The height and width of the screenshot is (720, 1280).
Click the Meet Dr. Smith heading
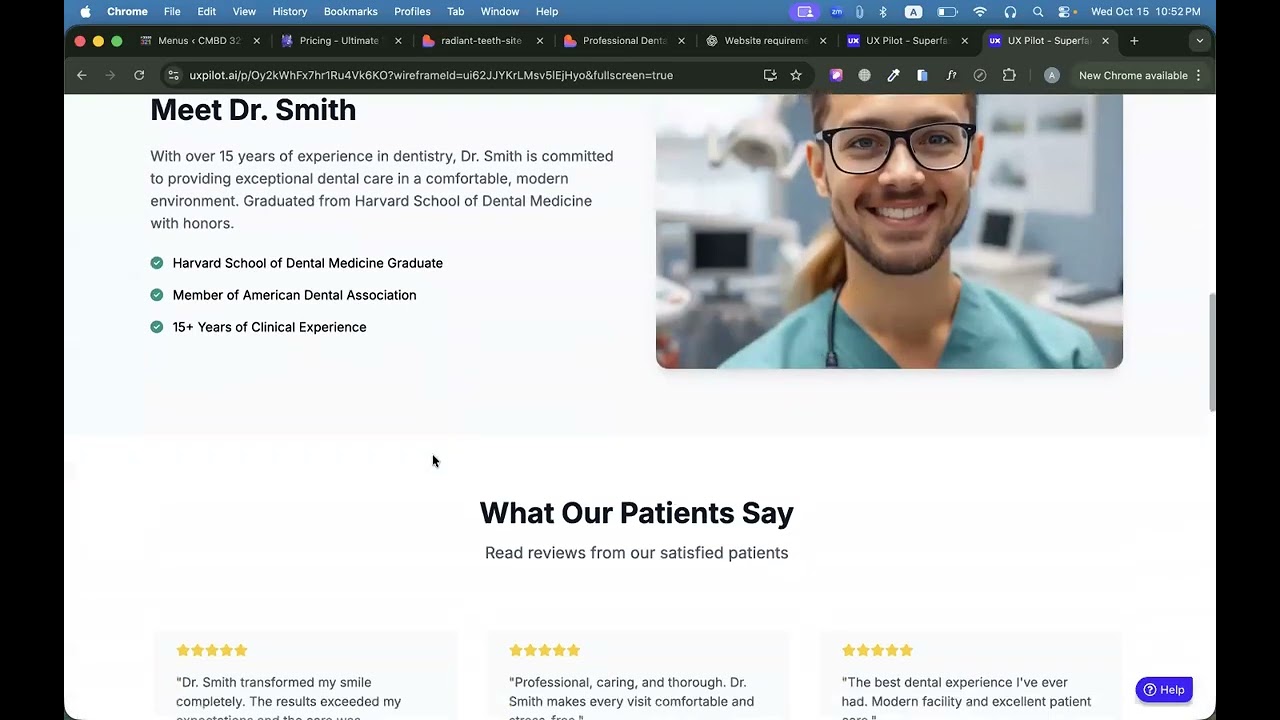point(253,110)
